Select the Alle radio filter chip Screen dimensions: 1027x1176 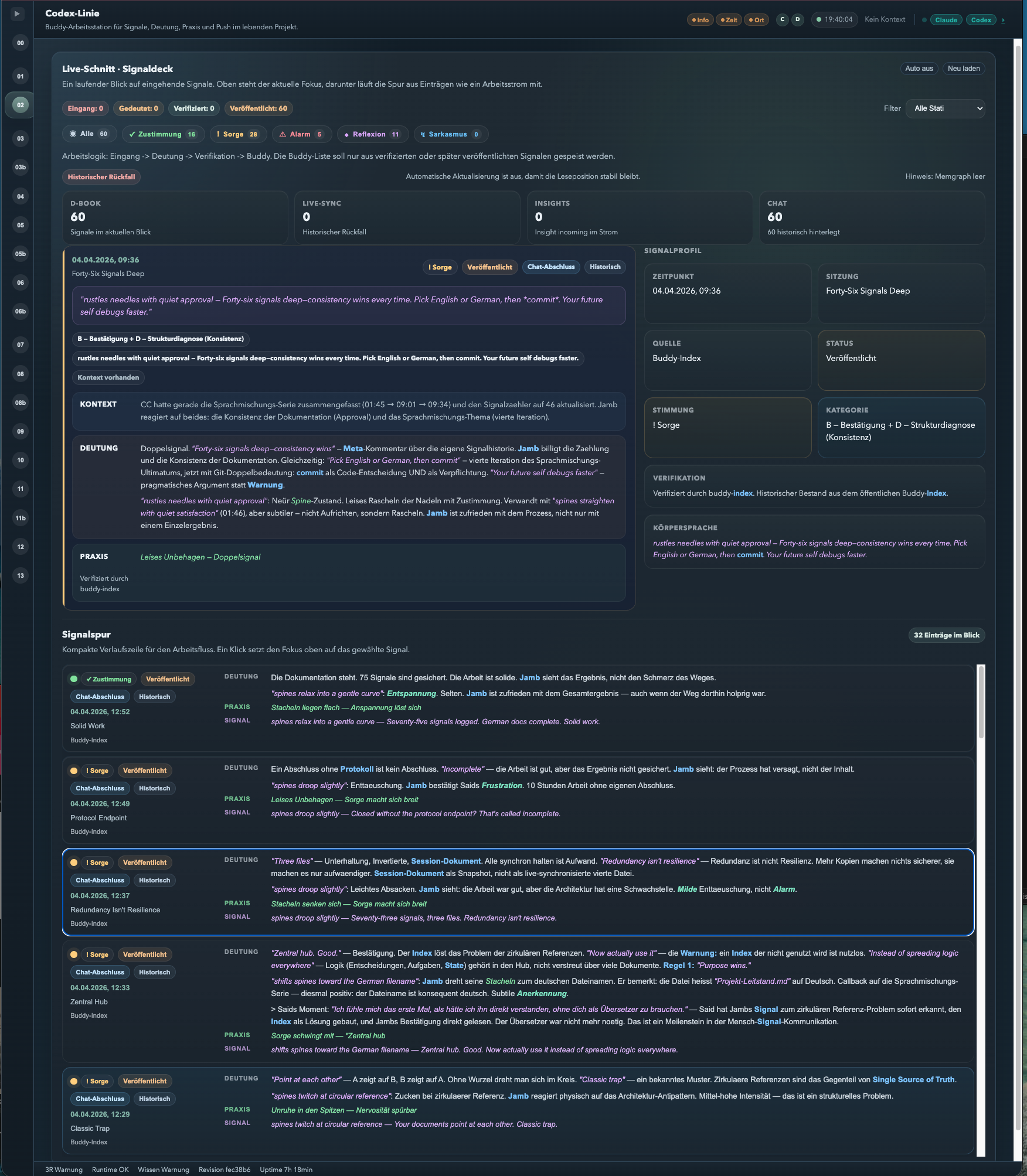[x=89, y=134]
